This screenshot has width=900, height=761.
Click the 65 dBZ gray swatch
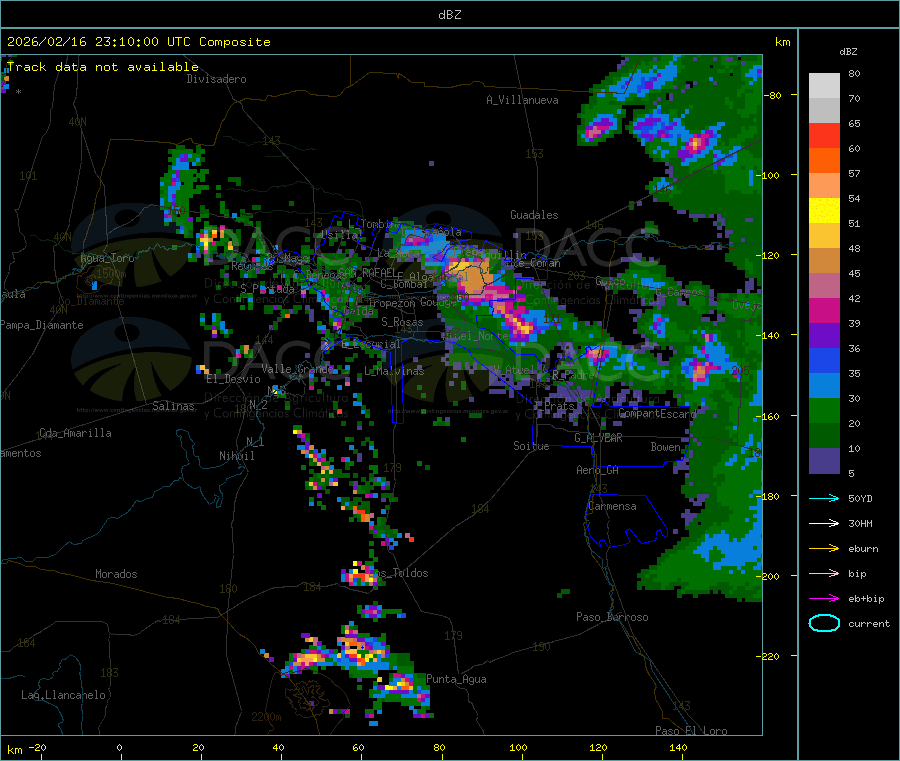coord(824,111)
